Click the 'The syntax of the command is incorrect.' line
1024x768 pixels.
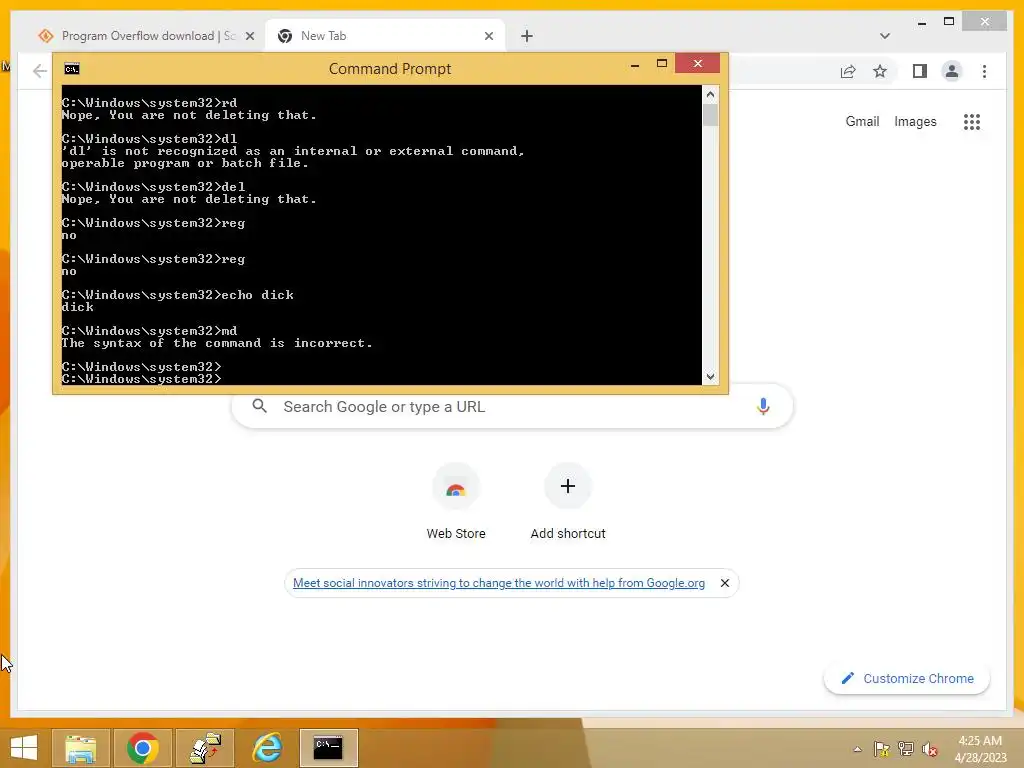click(x=217, y=343)
